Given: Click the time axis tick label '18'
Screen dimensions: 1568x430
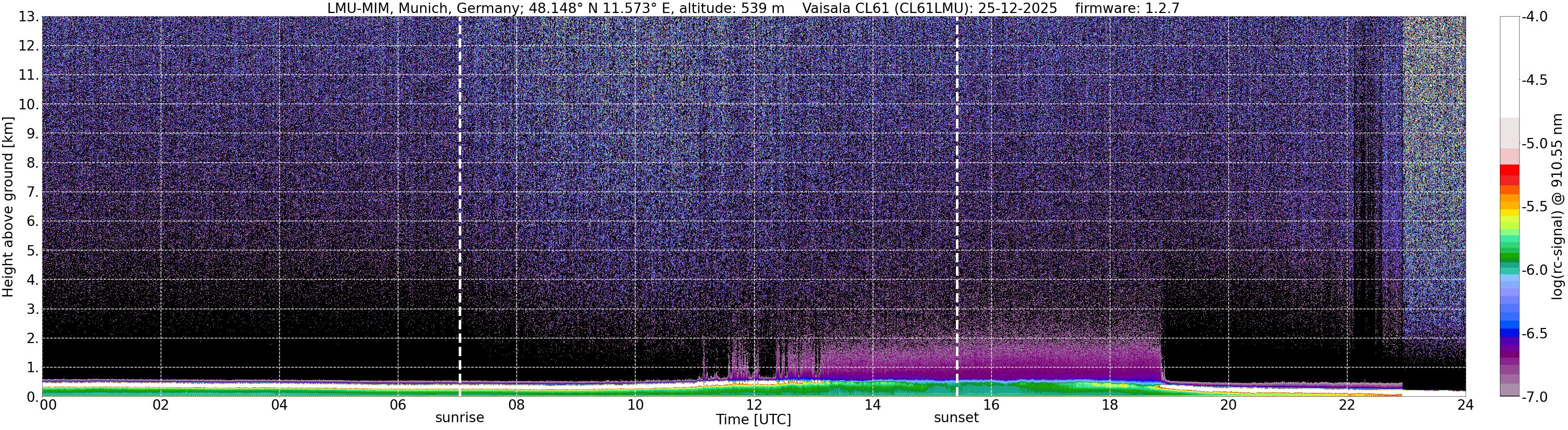Looking at the screenshot, I should pos(1110,405).
